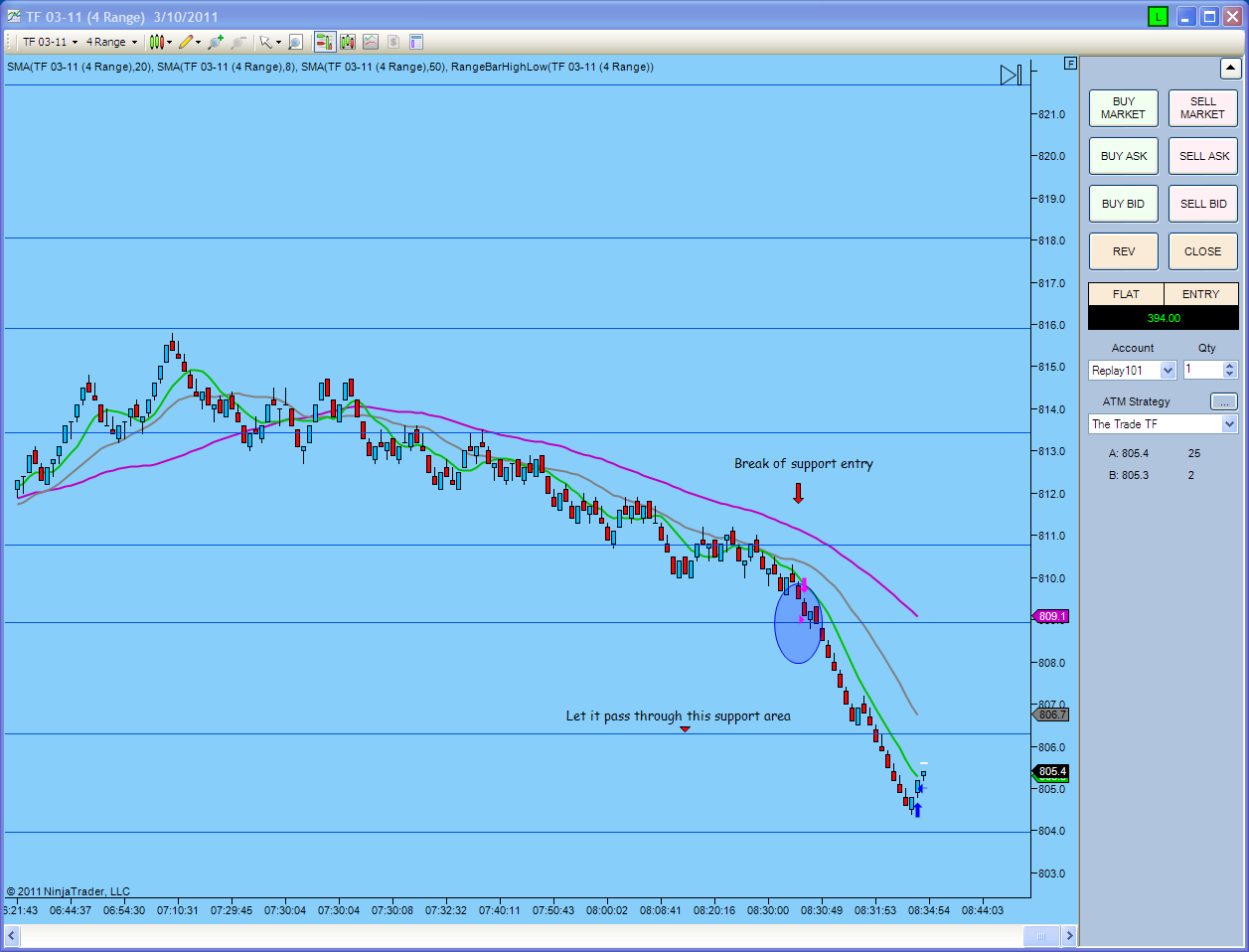Screen dimensions: 1249x952
Task: Click the magenta 809.1 price marker
Action: (x=1050, y=616)
